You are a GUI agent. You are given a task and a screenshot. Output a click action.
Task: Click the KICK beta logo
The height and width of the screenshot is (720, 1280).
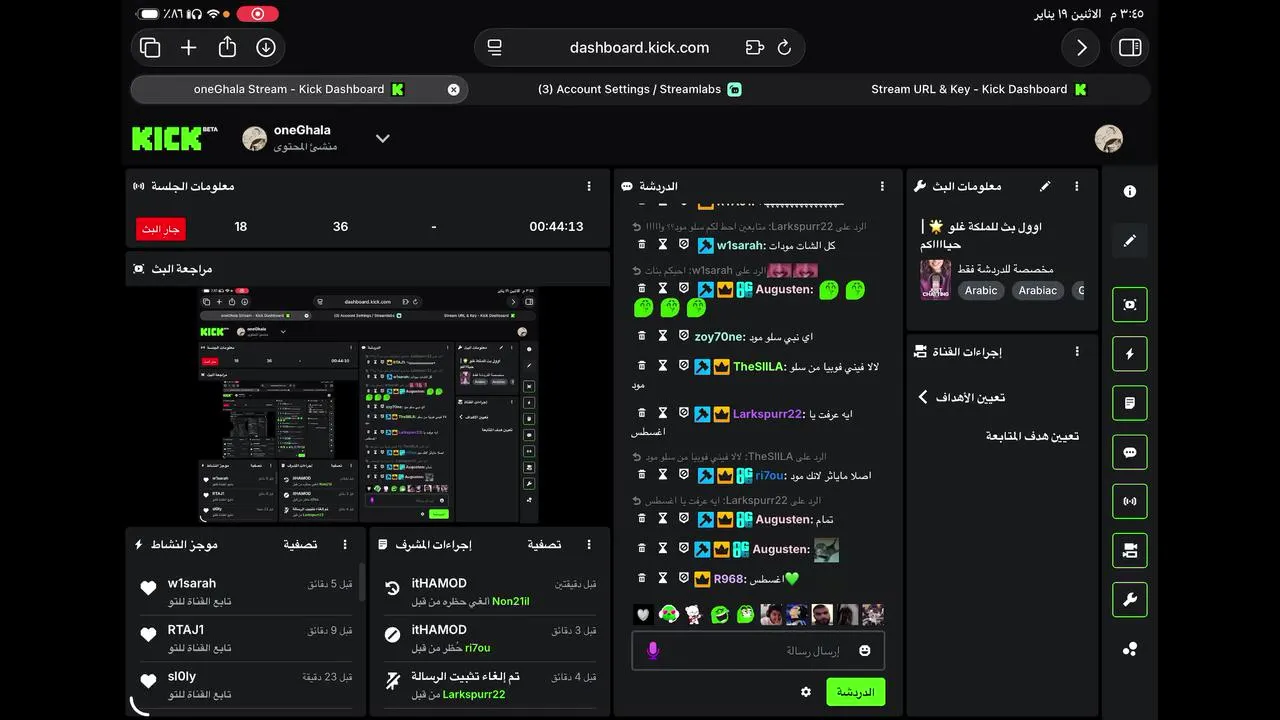coord(174,138)
